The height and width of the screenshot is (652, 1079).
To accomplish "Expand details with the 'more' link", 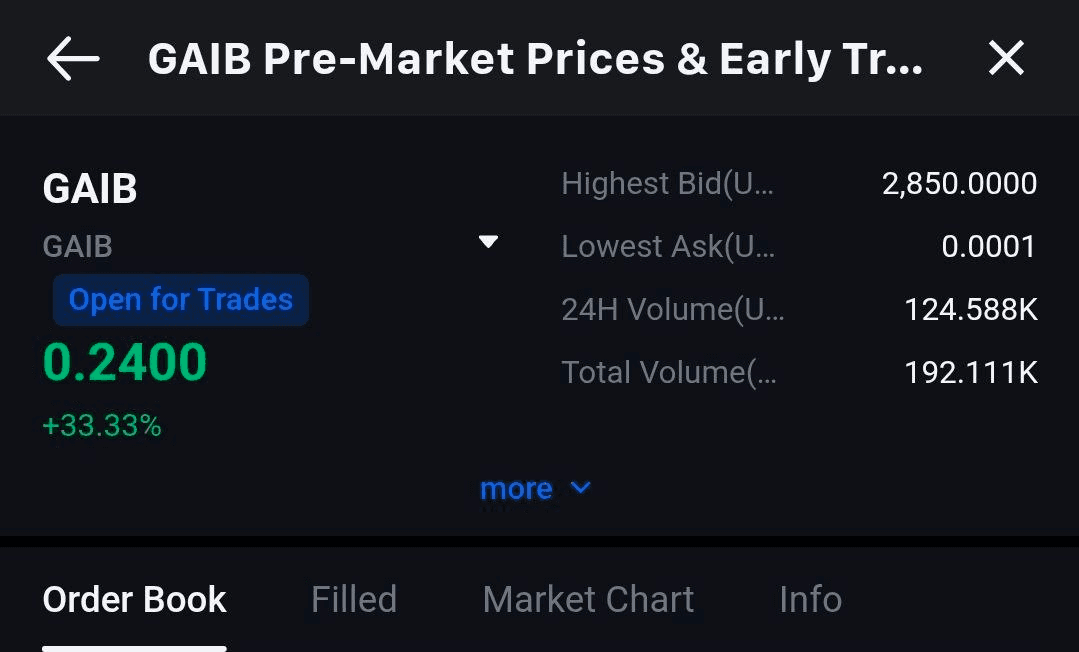I will pos(516,489).
